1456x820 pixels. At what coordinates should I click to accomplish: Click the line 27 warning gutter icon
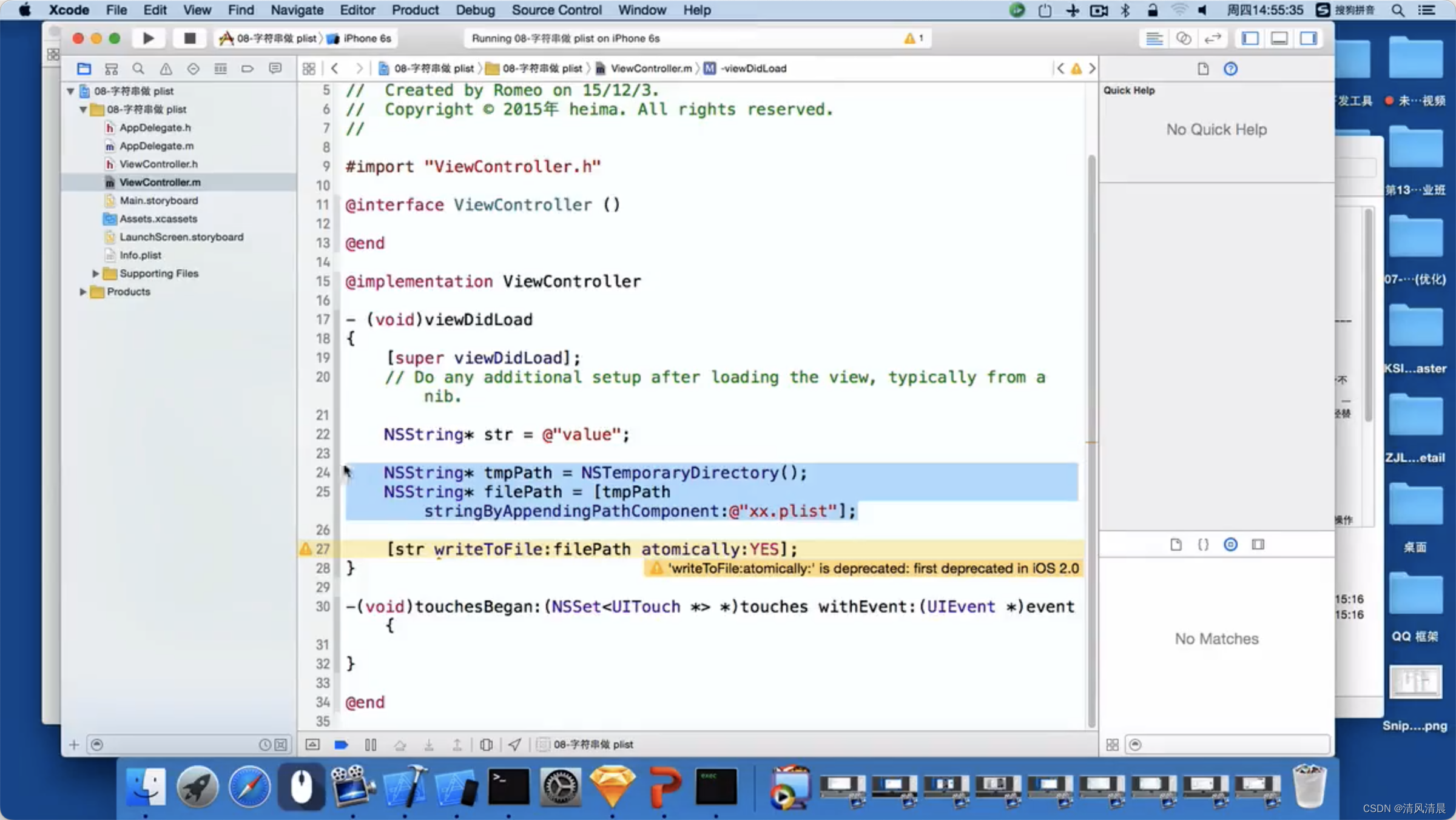[x=306, y=549]
